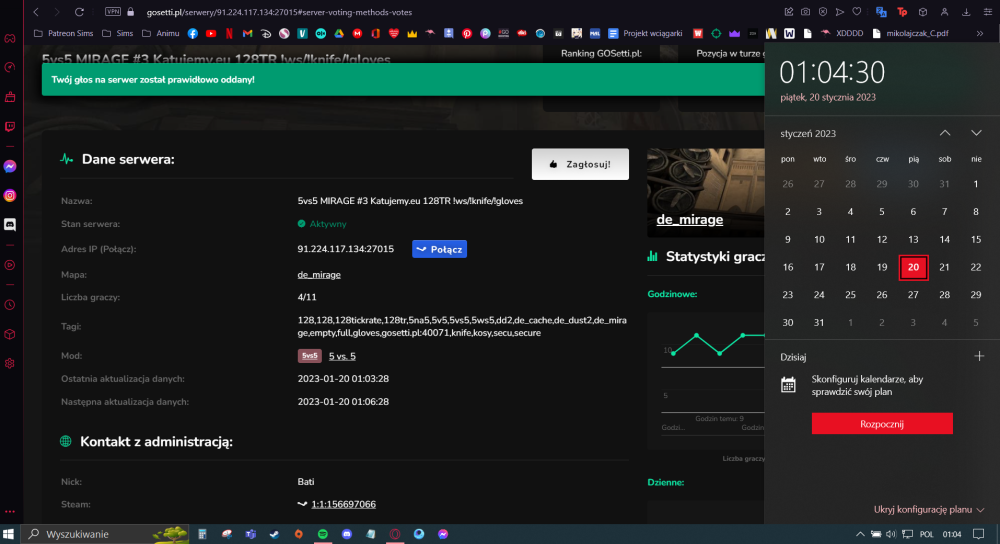Select January 14 in the calendar

(945, 240)
